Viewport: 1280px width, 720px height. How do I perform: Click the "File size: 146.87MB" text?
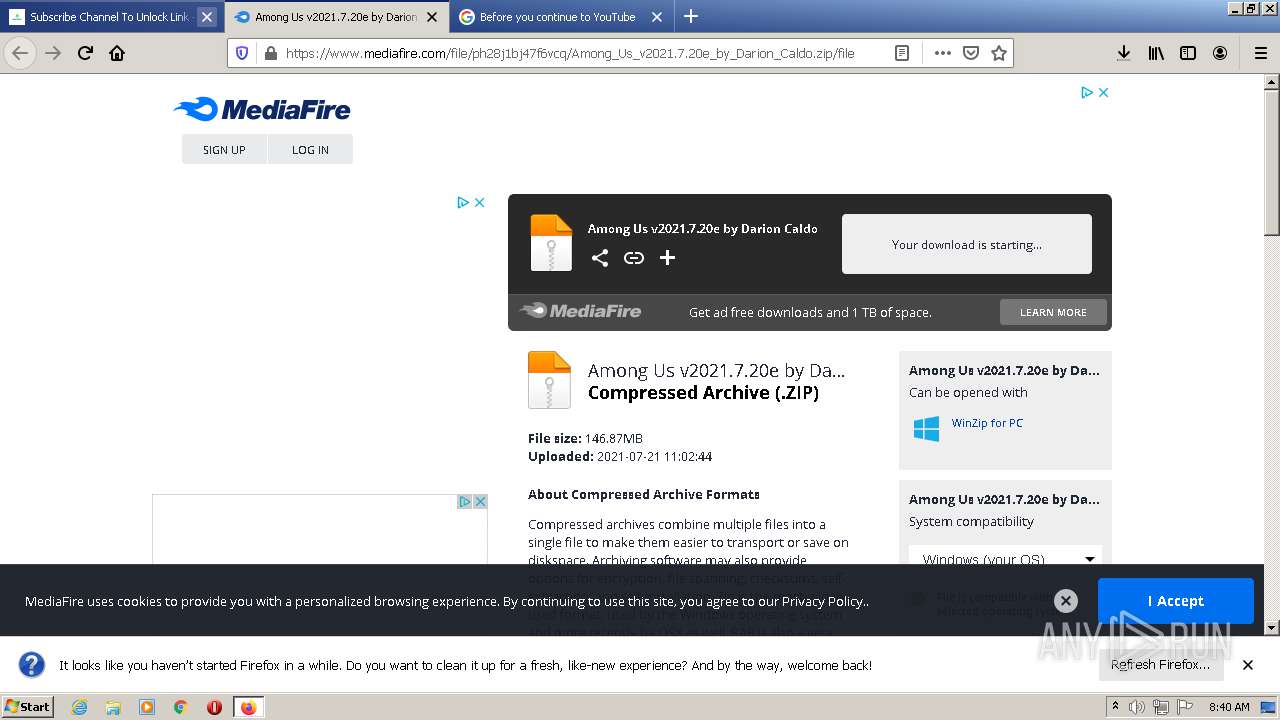click(585, 438)
